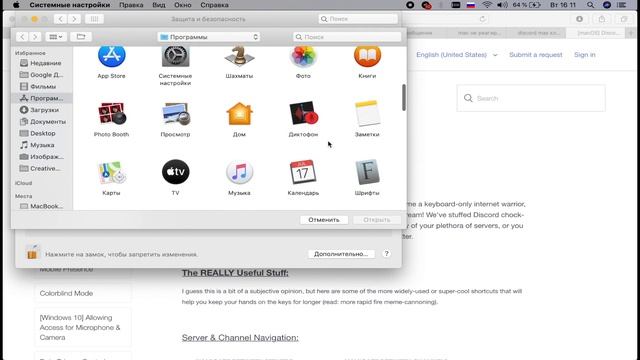The width and height of the screenshot is (640, 360).
Task: Click the file dialog vertical scrollbar
Action: [404, 97]
